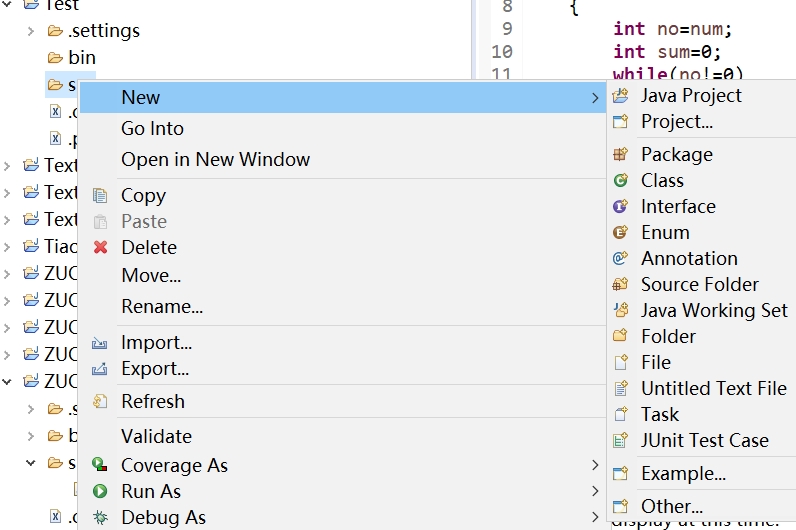Click Other... in the New submenu
Screen dimensions: 796x530
pyautogui.click(x=671, y=507)
